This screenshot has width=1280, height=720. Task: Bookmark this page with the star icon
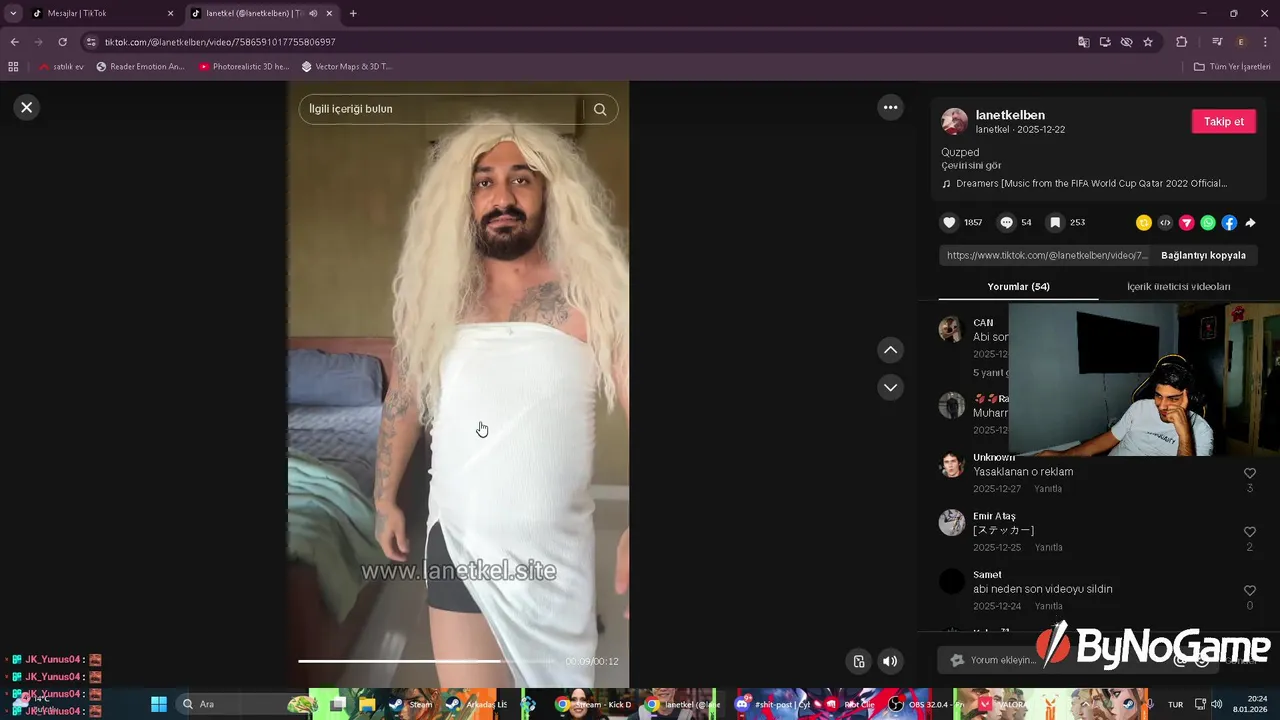coord(1148,42)
